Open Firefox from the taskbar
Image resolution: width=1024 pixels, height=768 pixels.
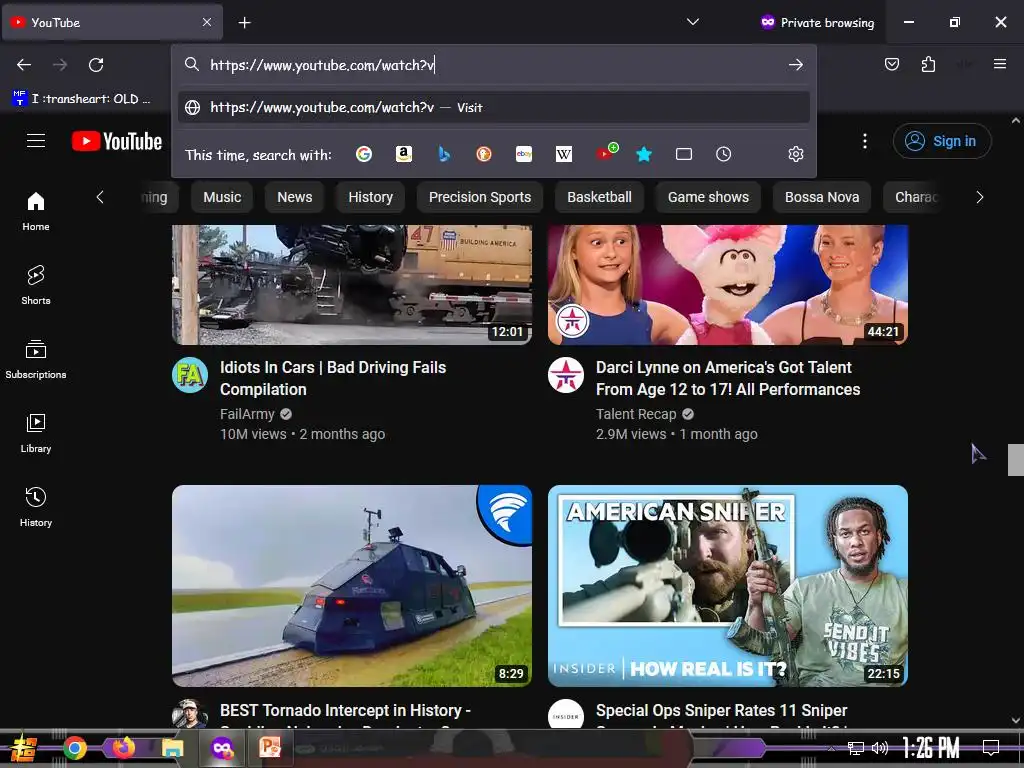(x=123, y=748)
